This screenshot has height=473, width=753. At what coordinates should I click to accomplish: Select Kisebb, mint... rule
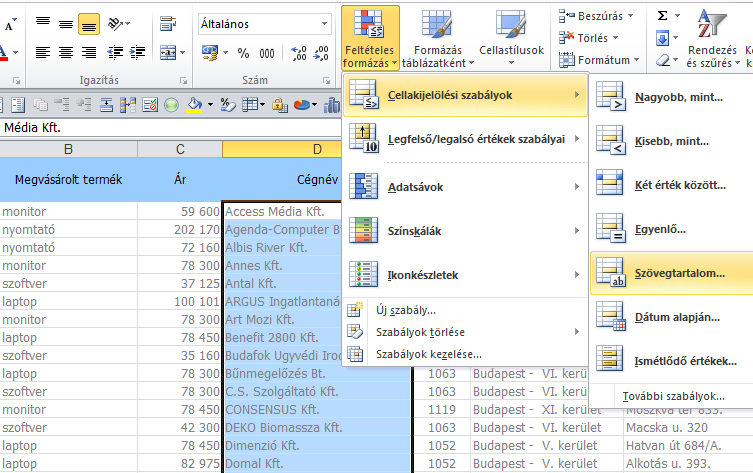coord(672,142)
